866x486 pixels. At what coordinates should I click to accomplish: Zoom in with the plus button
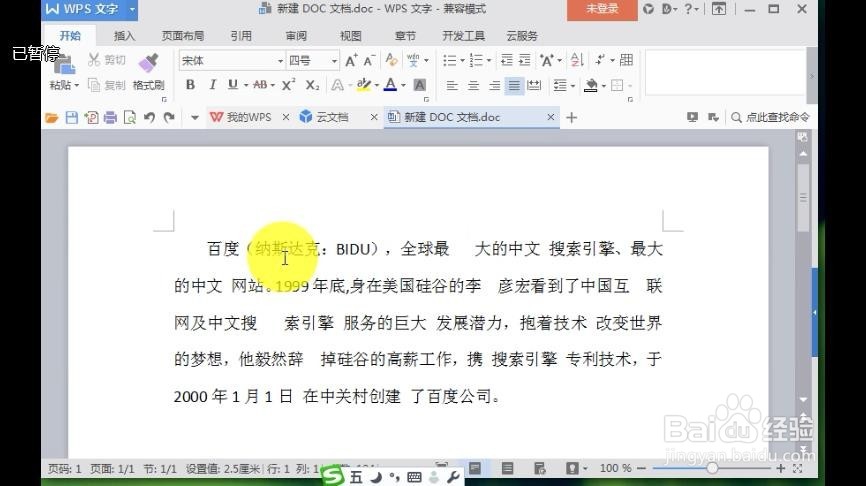pyautogui.click(x=780, y=468)
